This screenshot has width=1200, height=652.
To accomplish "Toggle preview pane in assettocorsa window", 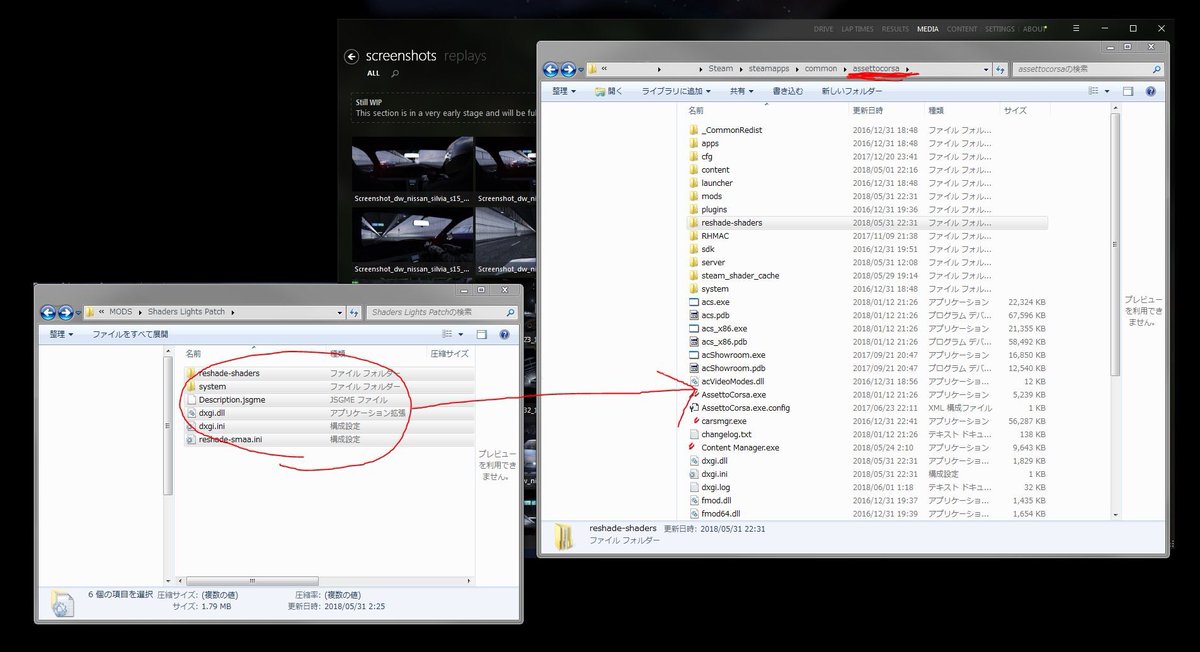I will [1128, 91].
